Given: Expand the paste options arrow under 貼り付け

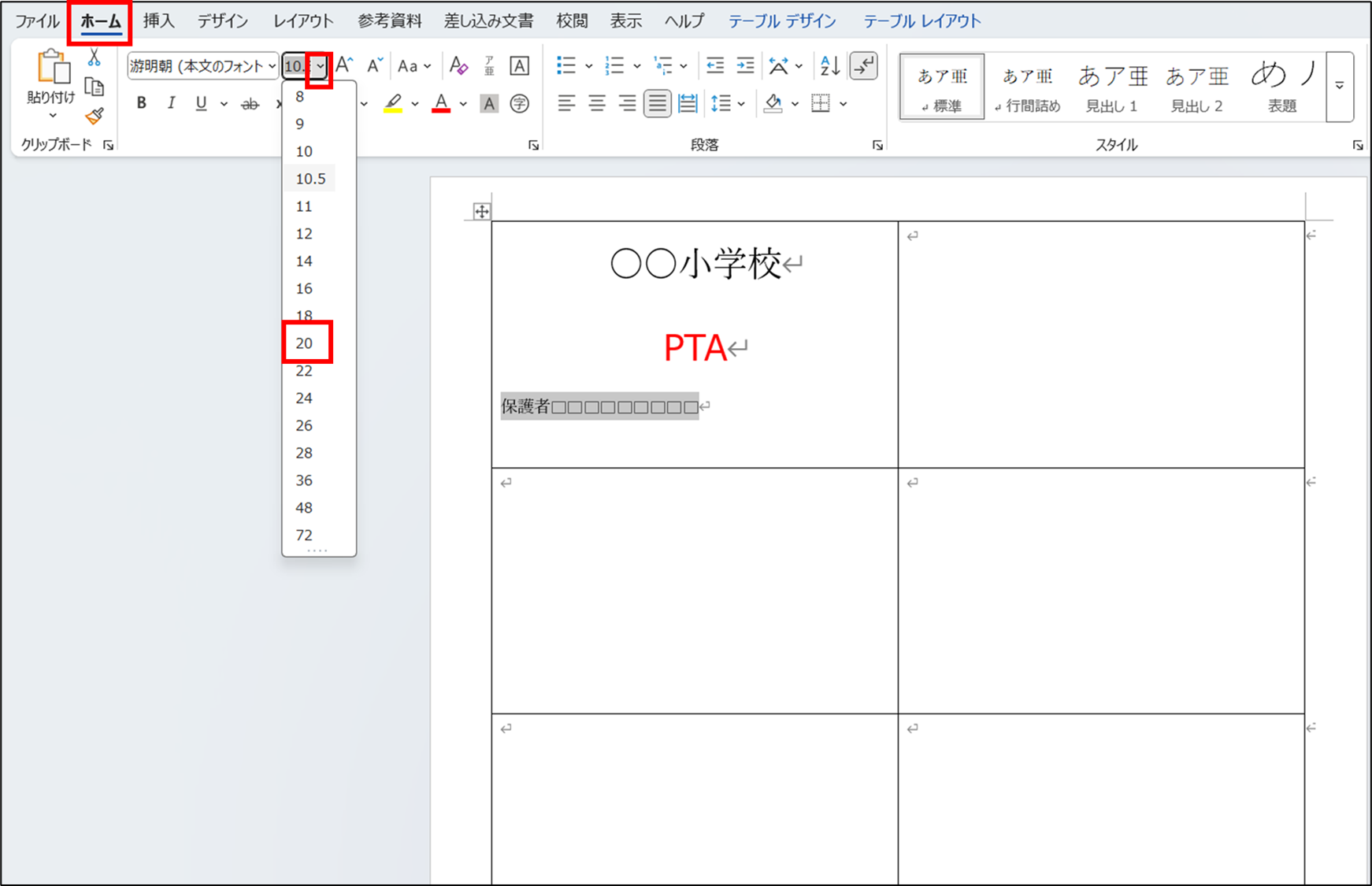Looking at the screenshot, I should (53, 117).
